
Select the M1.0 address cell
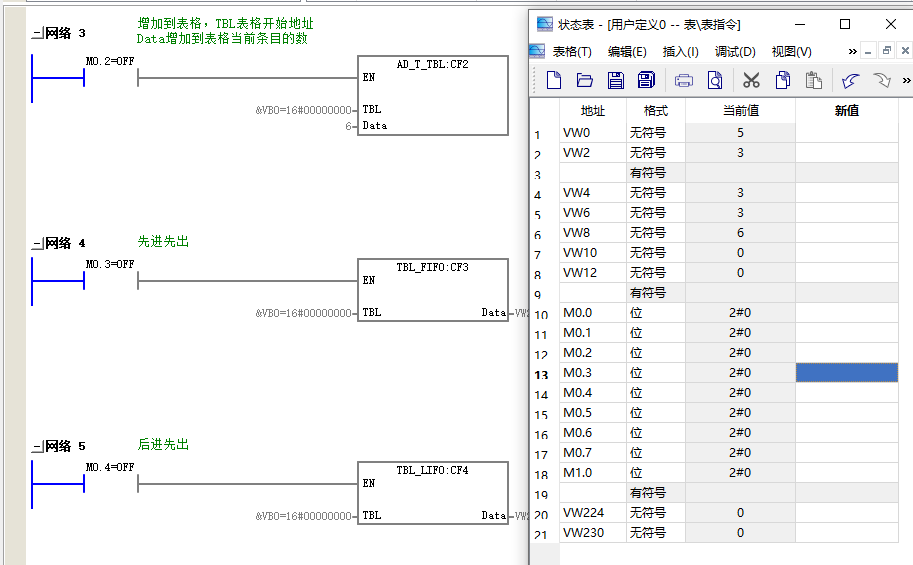tap(593, 473)
